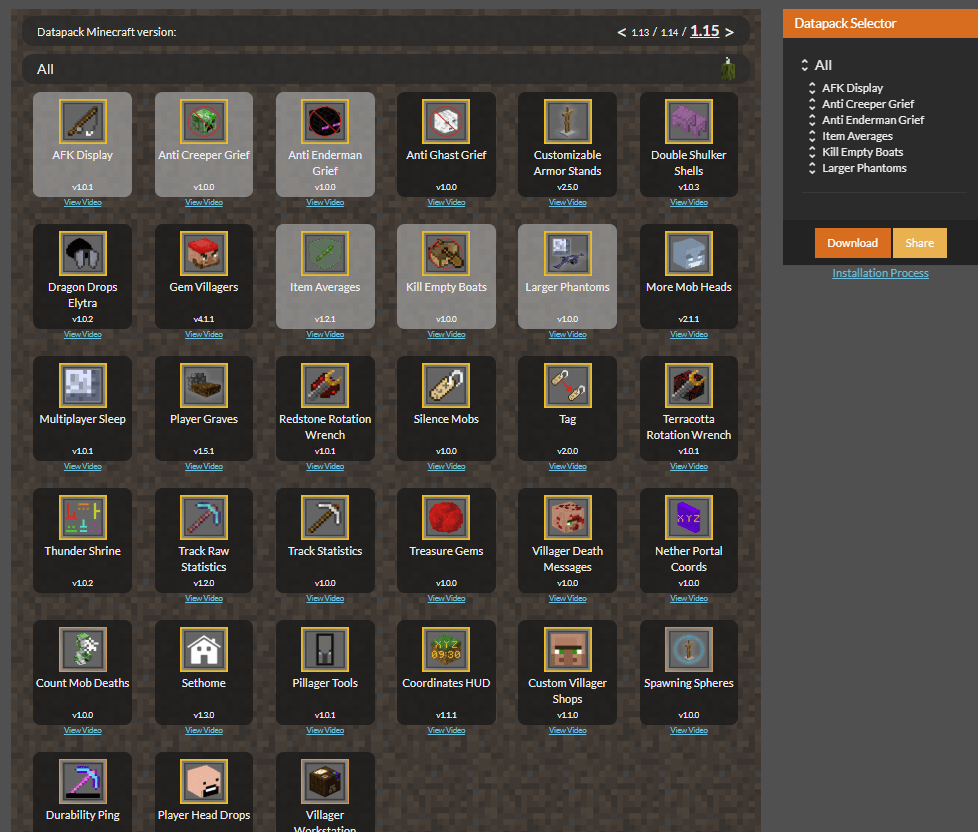Click reorder arrows beside Item Averages
Image resolution: width=978 pixels, height=832 pixels.
812,136
